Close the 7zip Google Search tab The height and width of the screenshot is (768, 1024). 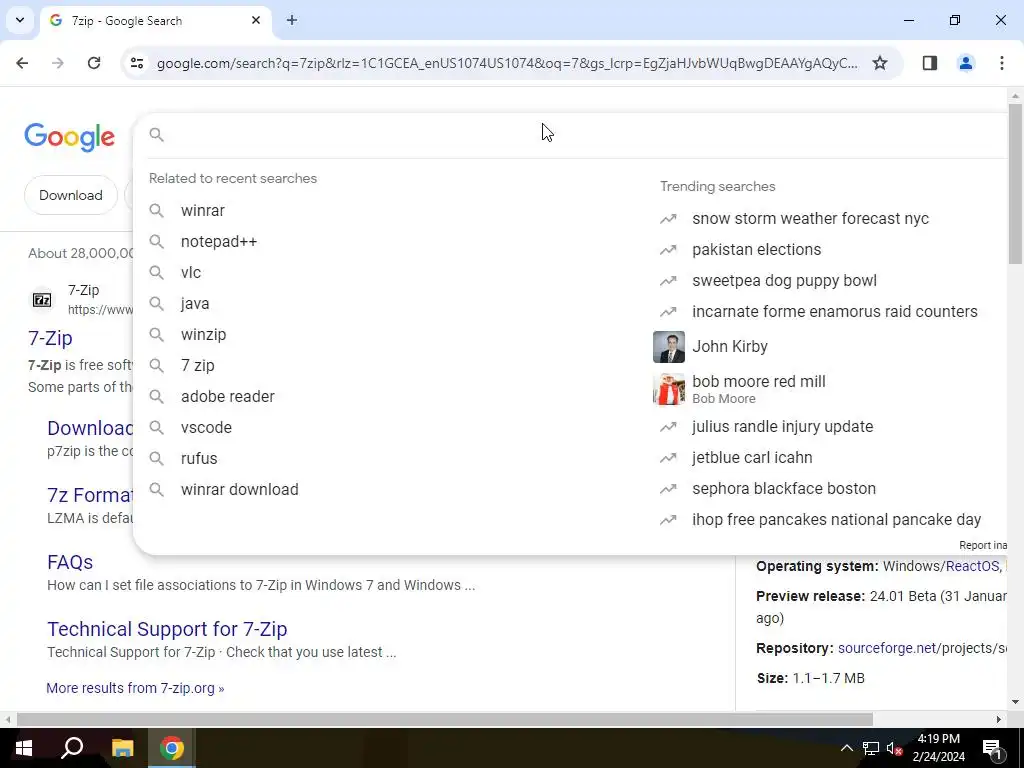tap(256, 20)
